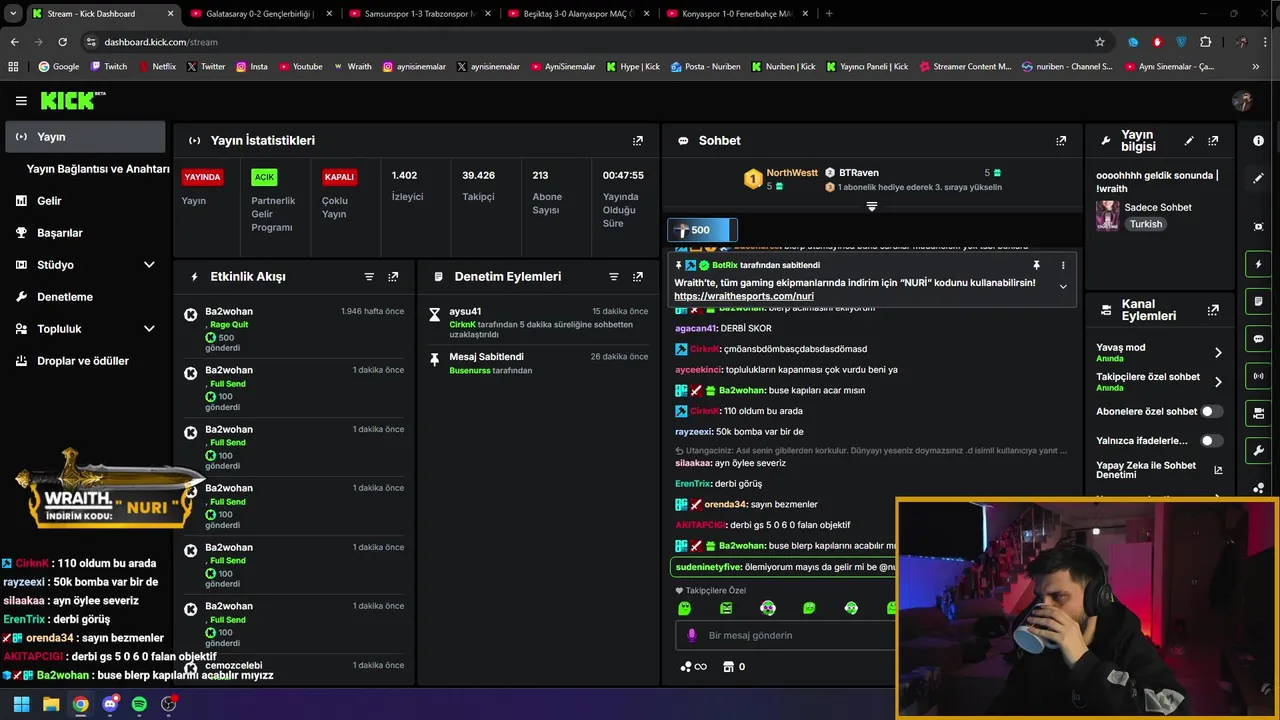Click the Turkish language tag
Image resolution: width=1280 pixels, height=720 pixels.
pyautogui.click(x=1146, y=224)
